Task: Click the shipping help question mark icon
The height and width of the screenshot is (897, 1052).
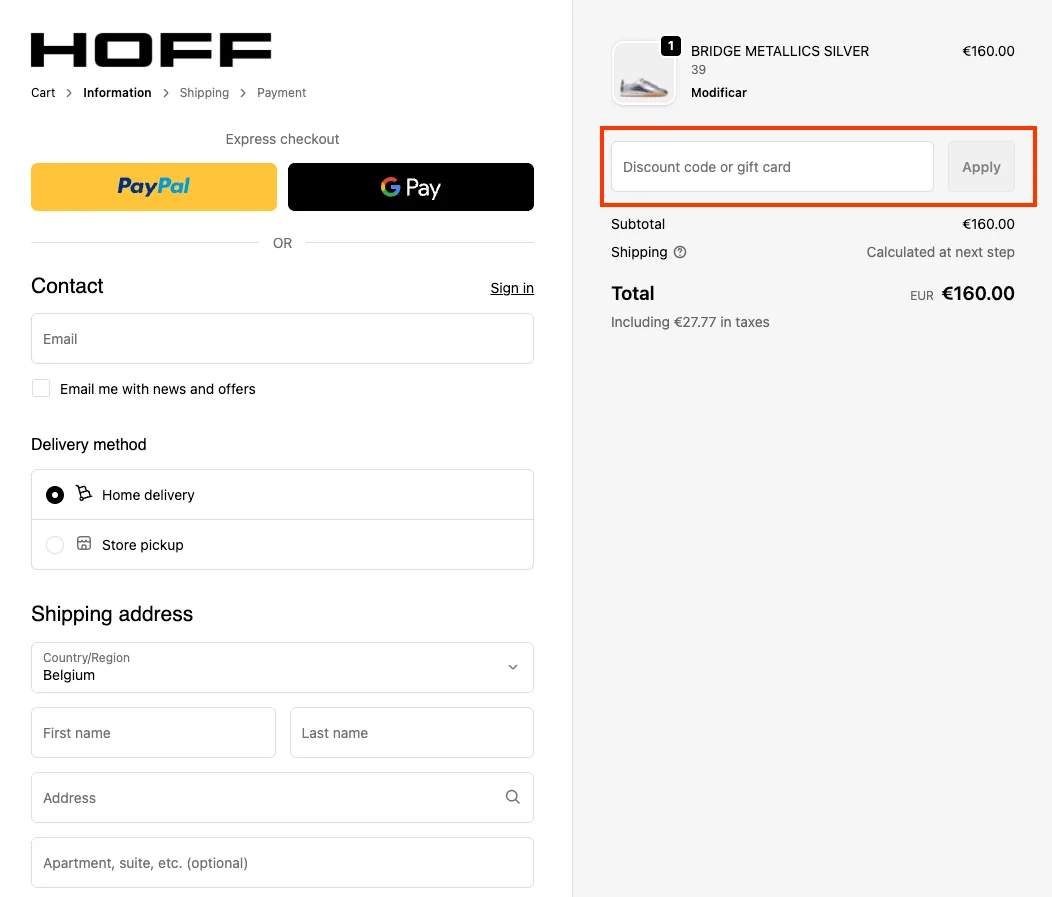Action: (680, 252)
